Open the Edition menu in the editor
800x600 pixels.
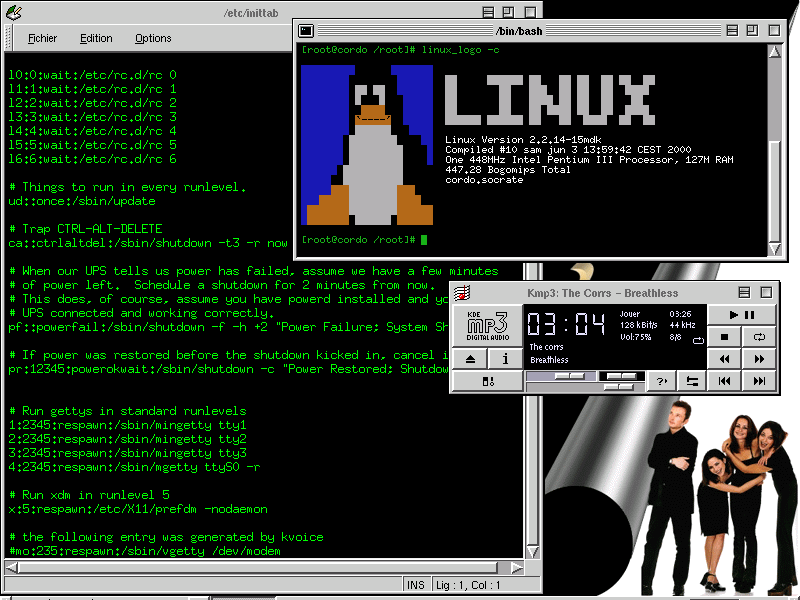coord(96,38)
